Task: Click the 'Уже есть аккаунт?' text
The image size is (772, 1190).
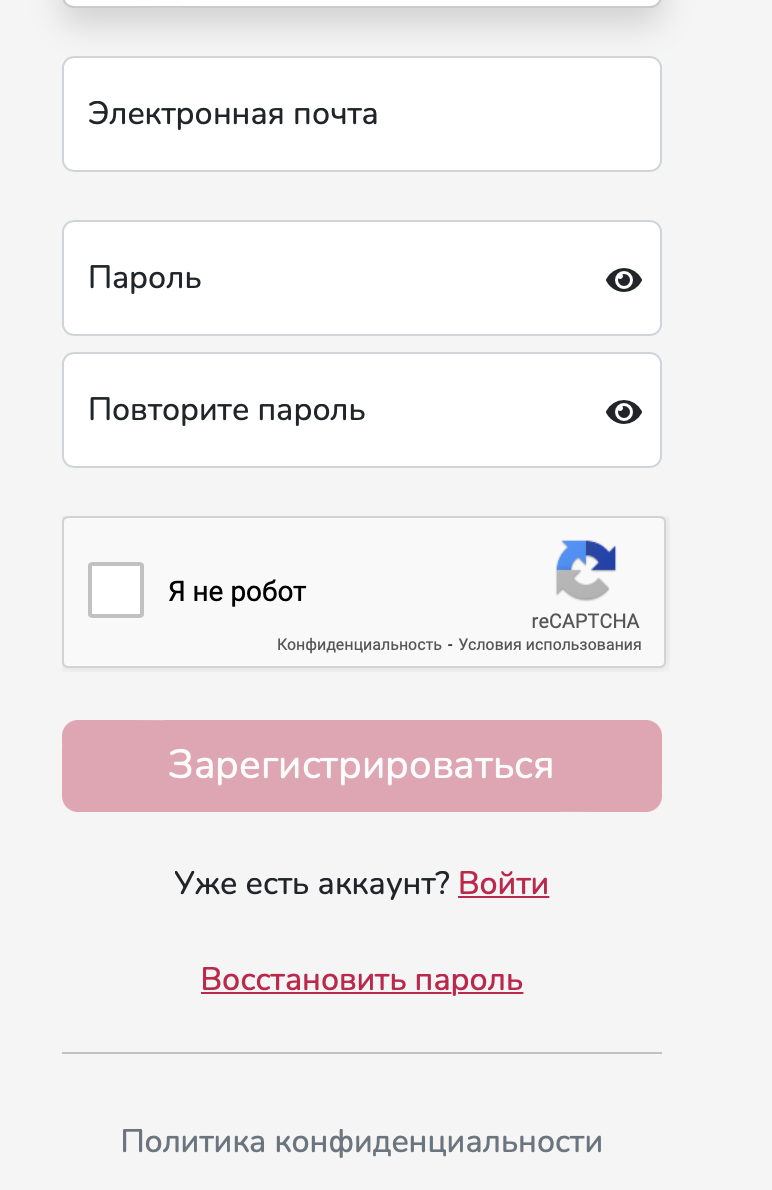Action: (x=311, y=884)
